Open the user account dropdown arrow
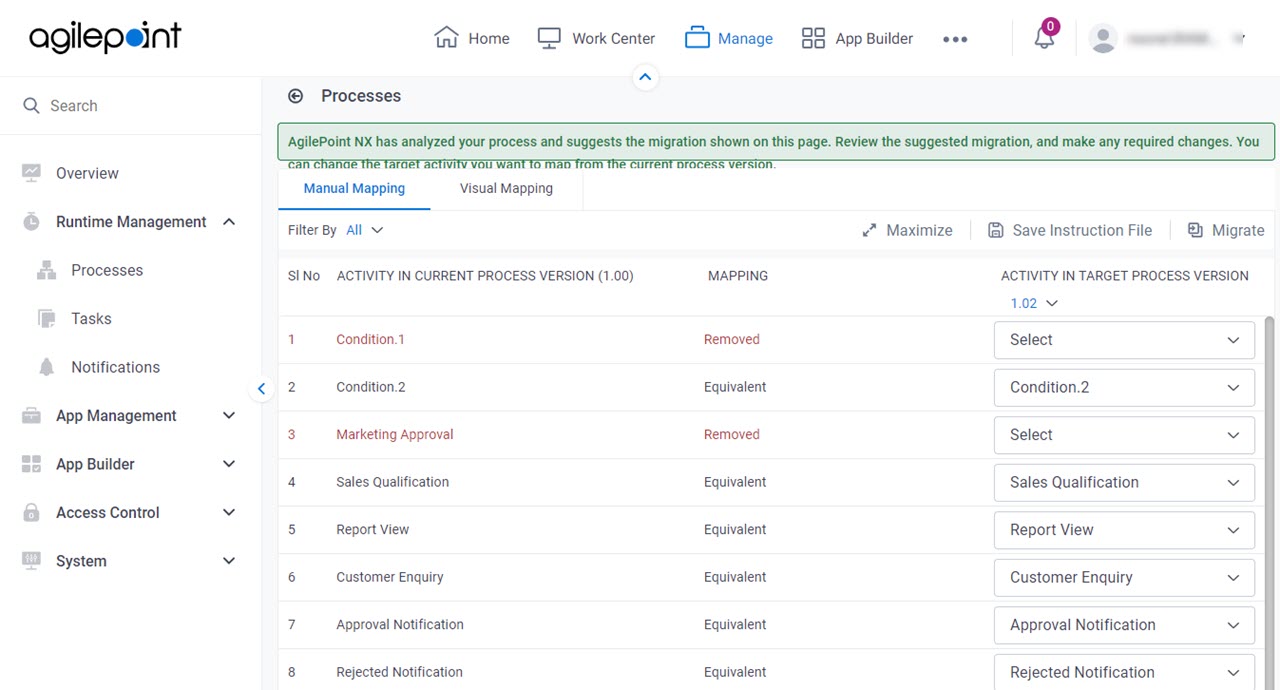1280x690 pixels. (1239, 39)
